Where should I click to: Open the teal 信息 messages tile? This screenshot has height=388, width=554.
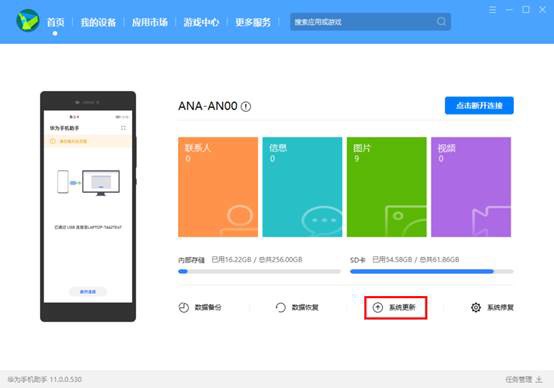[x=302, y=187]
